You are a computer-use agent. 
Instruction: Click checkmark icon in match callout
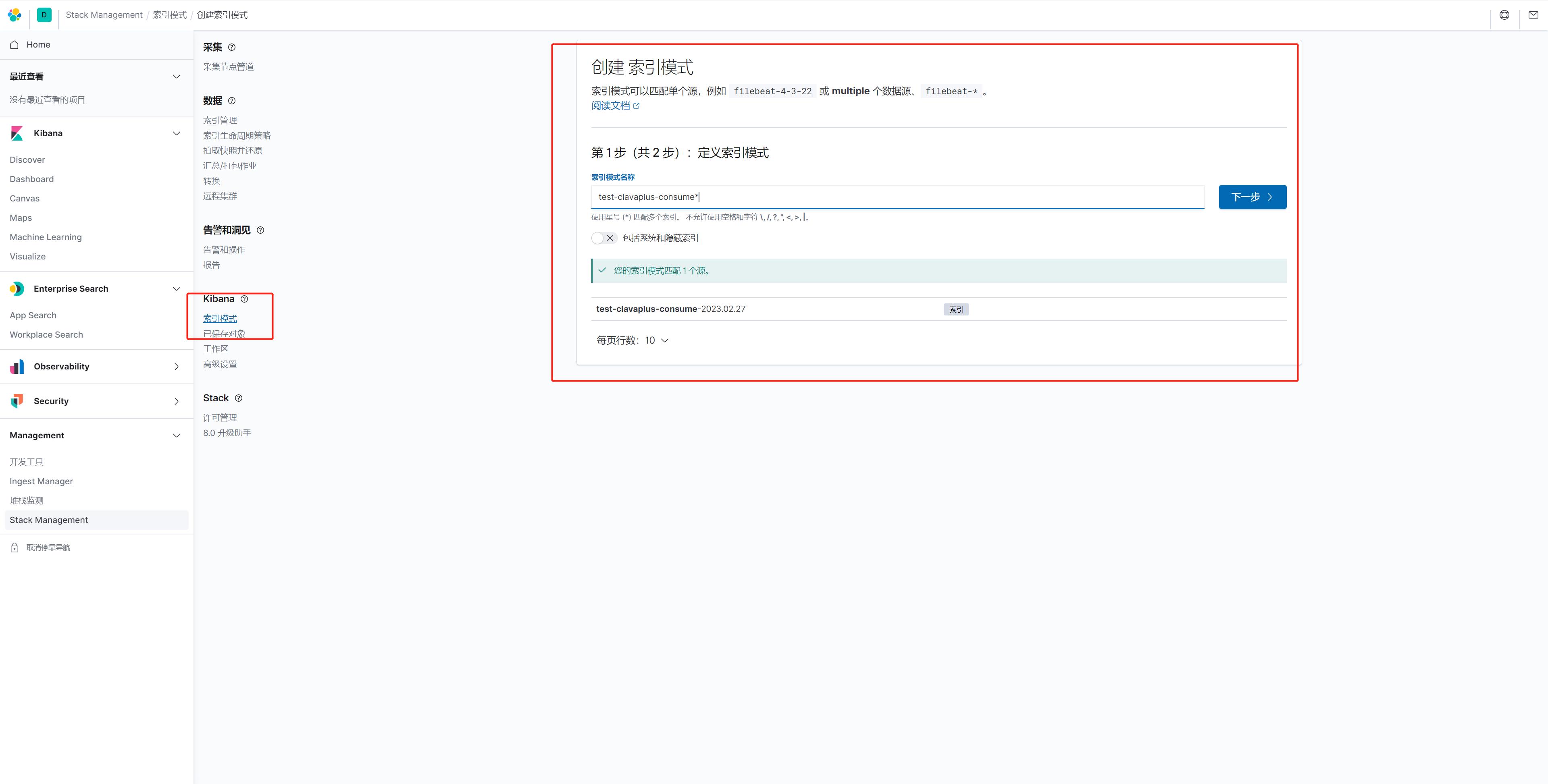pyautogui.click(x=602, y=270)
